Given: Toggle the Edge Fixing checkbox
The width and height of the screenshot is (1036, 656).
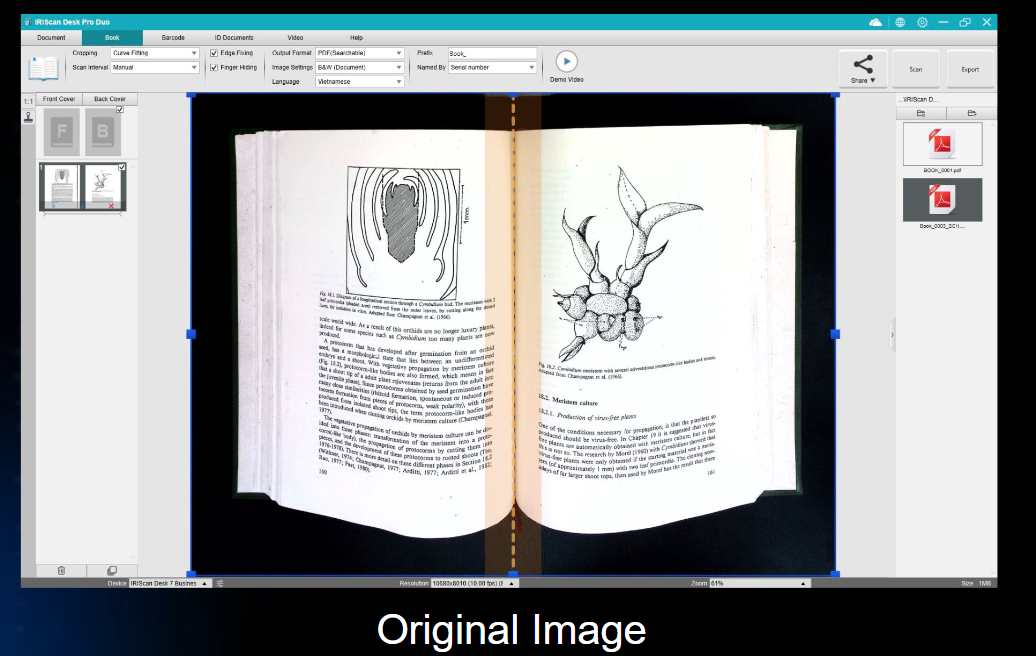Looking at the screenshot, I should [x=214, y=52].
